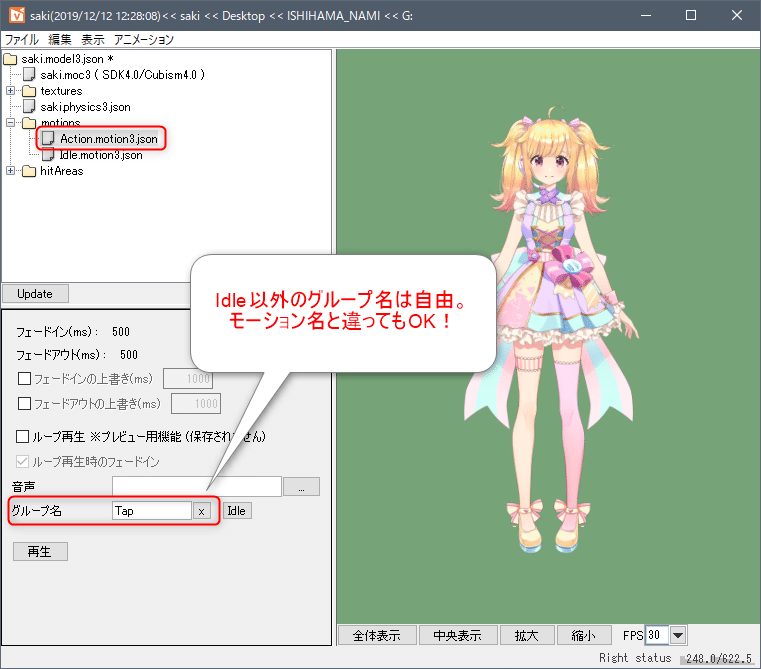Image resolution: width=761 pixels, height=669 pixels.
Task: Open the ファイル menu
Action: (x=21, y=39)
